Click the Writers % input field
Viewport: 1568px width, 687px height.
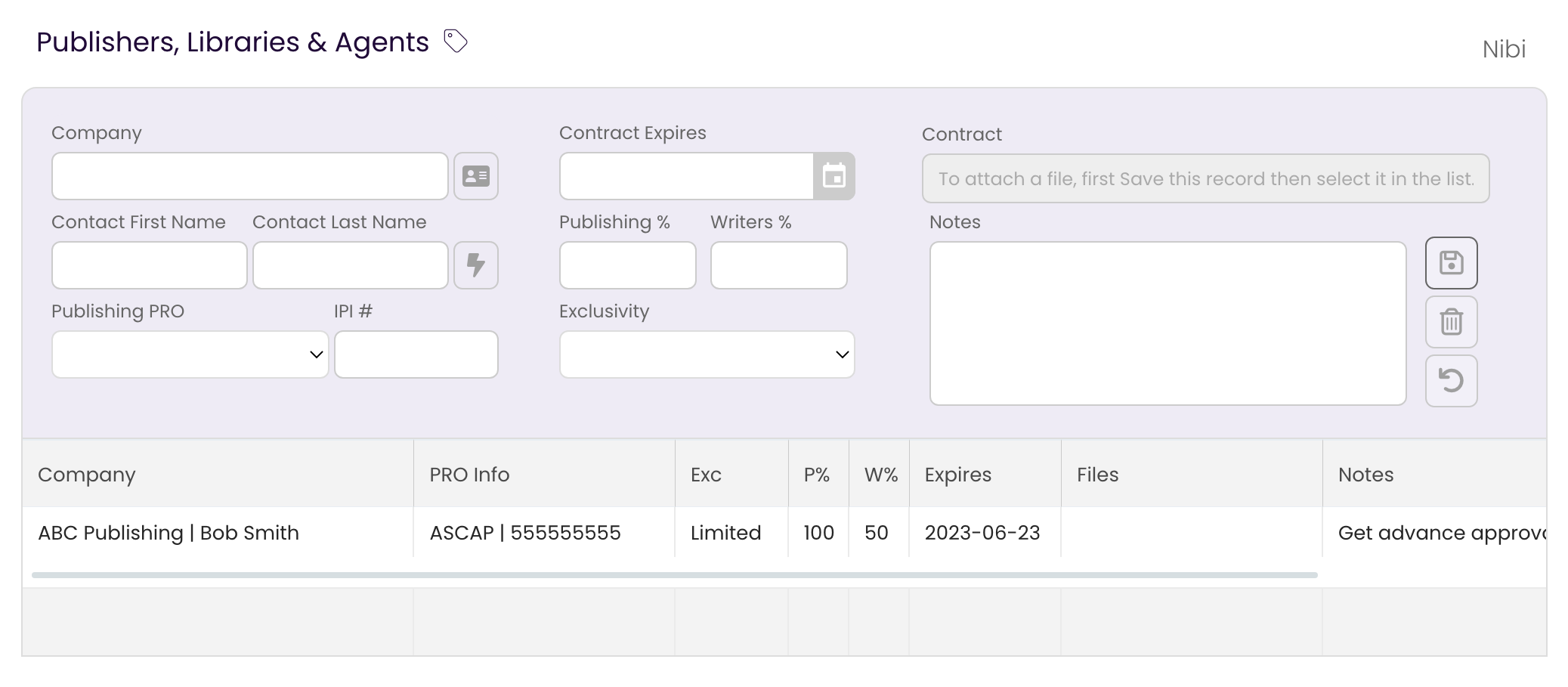[x=779, y=265]
